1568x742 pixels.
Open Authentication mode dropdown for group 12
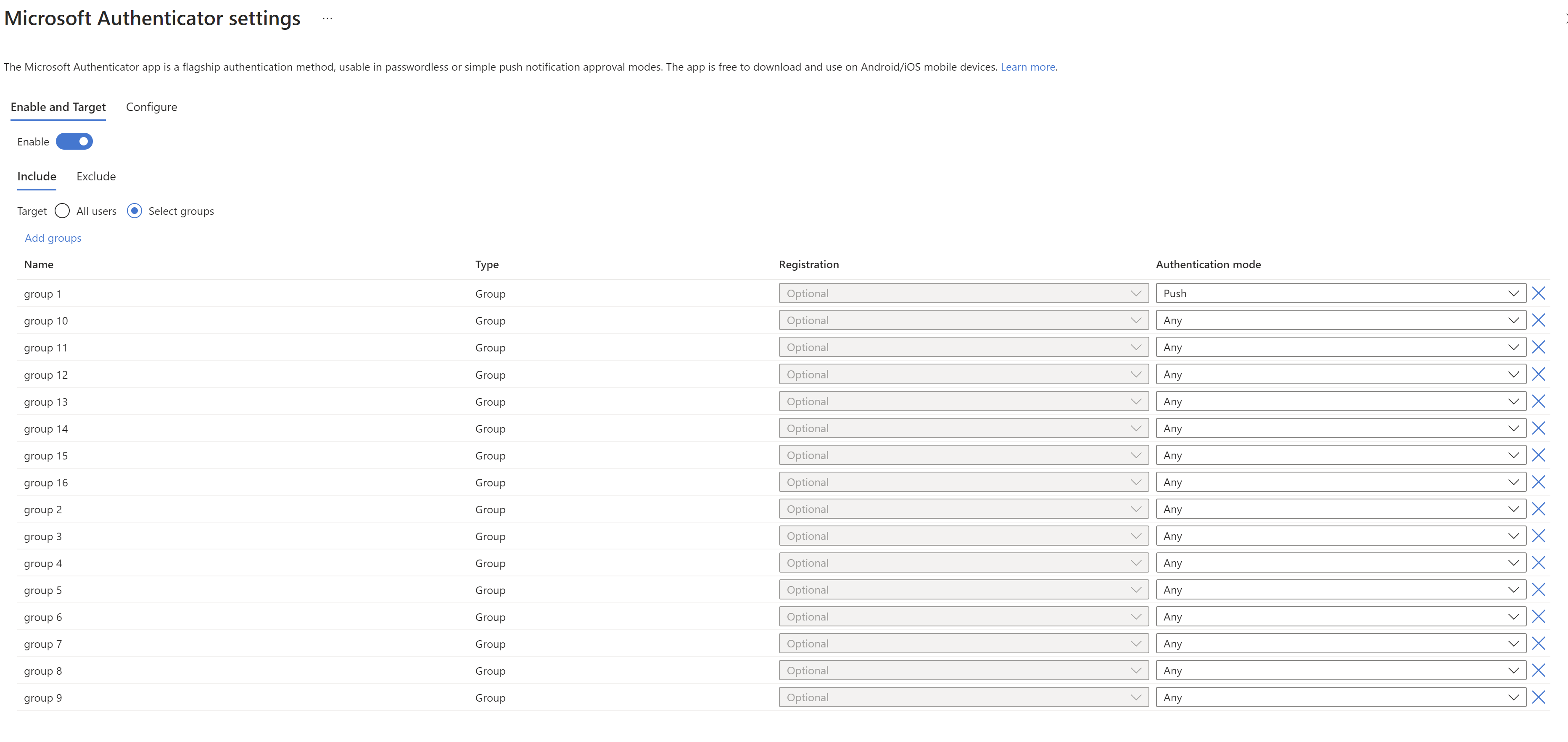(1340, 374)
